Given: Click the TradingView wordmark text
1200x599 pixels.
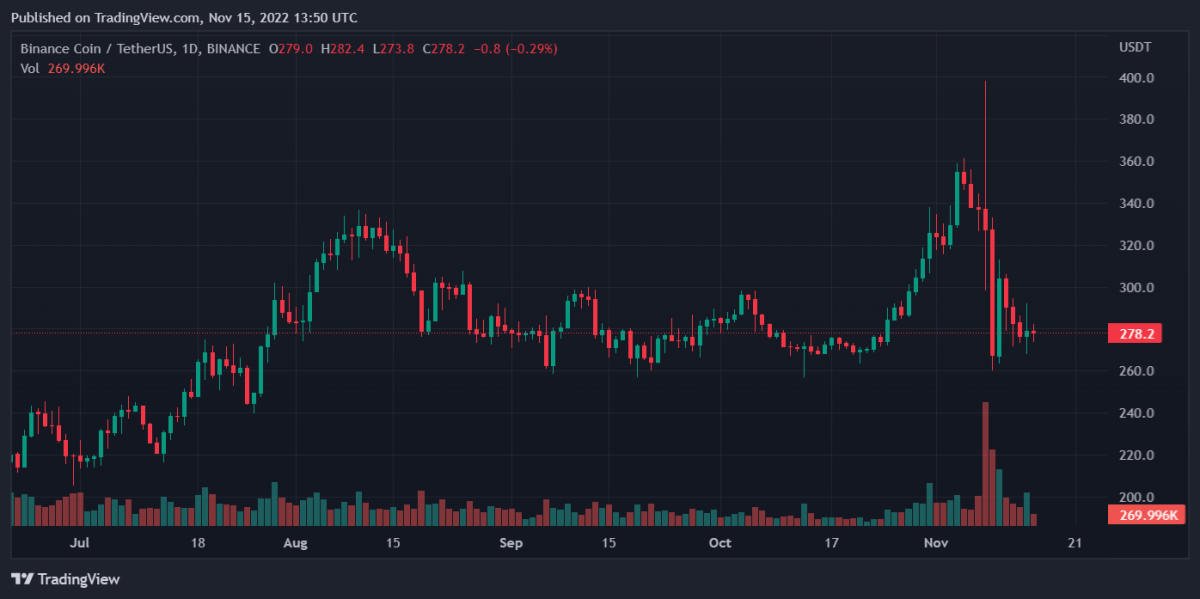Looking at the screenshot, I should pos(79,579).
